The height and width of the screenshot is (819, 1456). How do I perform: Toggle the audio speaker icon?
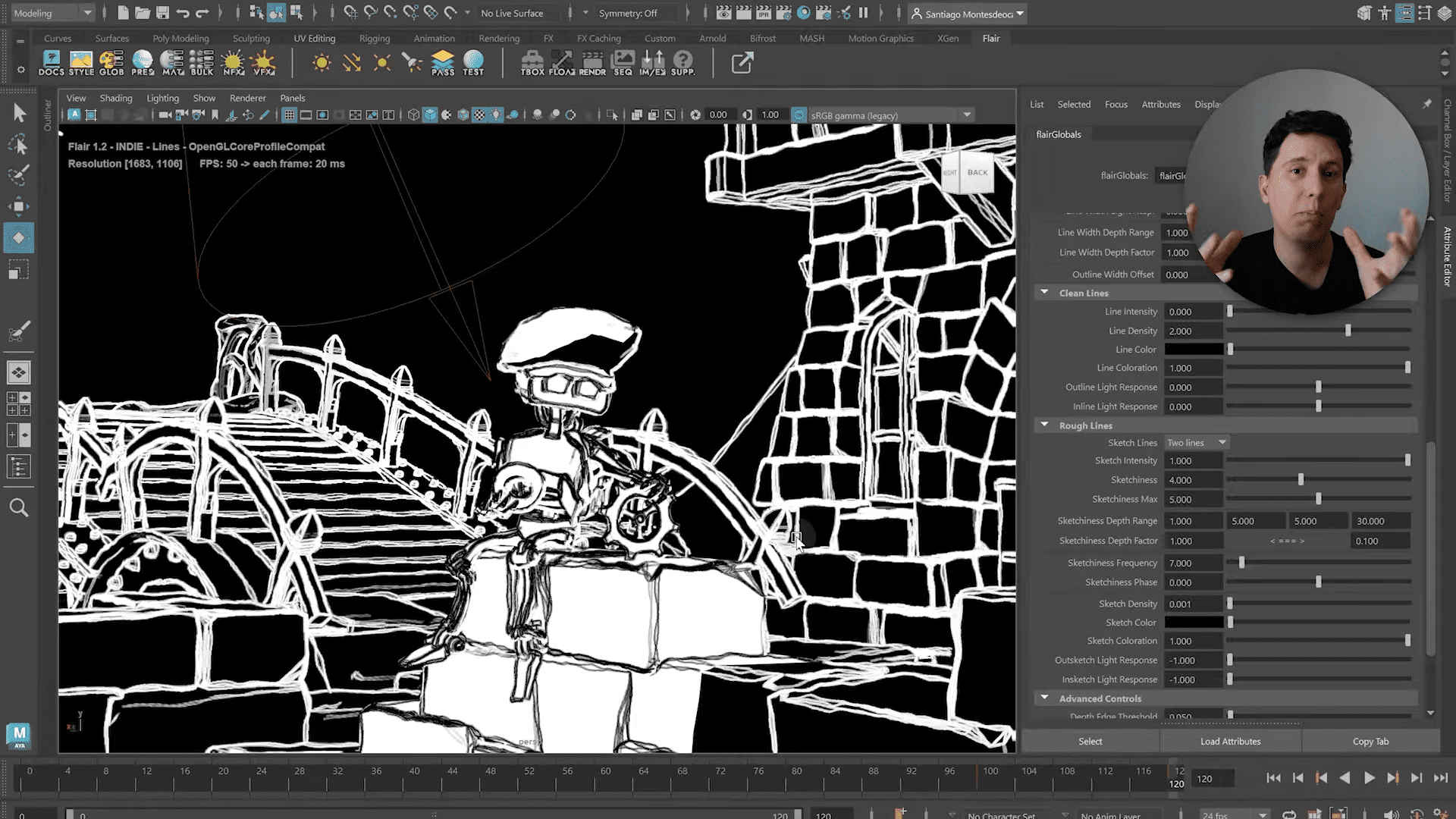tap(1390, 814)
